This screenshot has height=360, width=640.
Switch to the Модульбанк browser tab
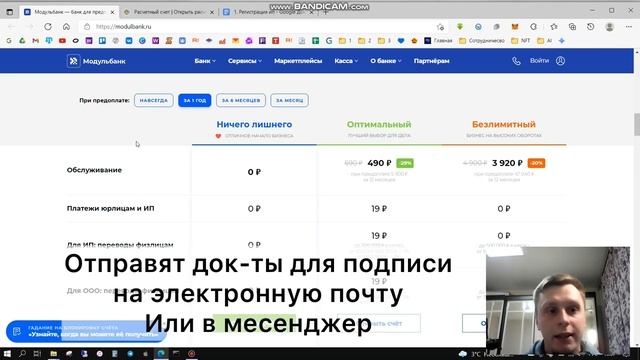click(x=69, y=12)
